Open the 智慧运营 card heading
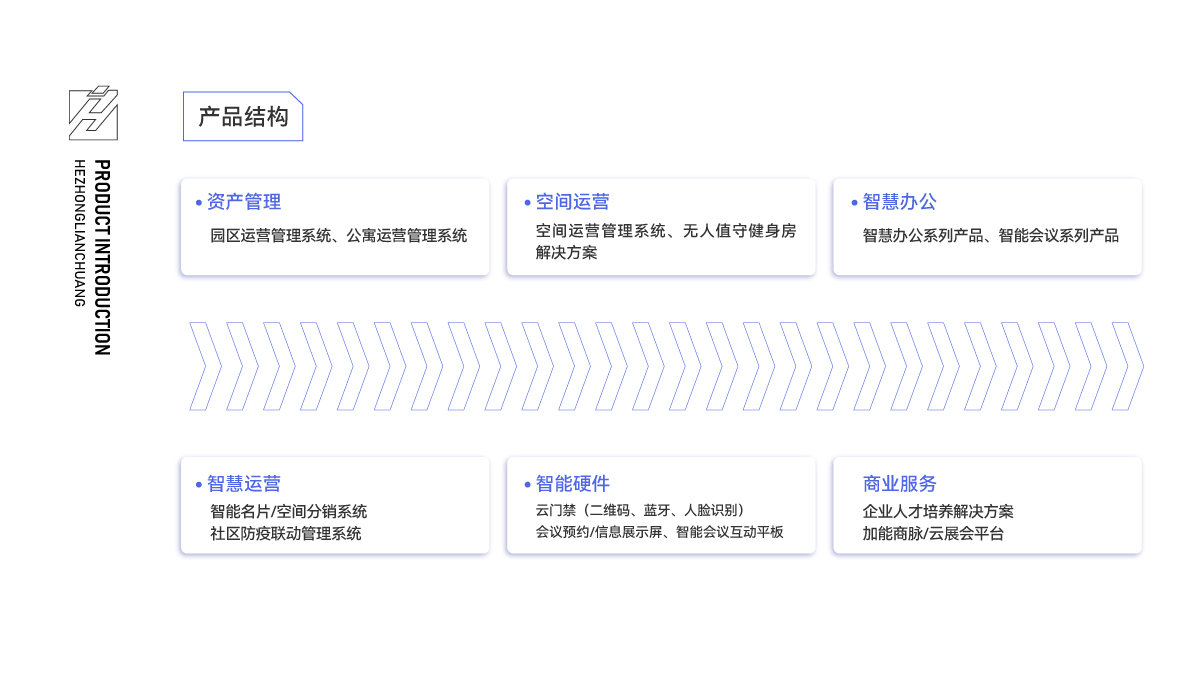This screenshot has height=684, width=1200. pyautogui.click(x=244, y=484)
